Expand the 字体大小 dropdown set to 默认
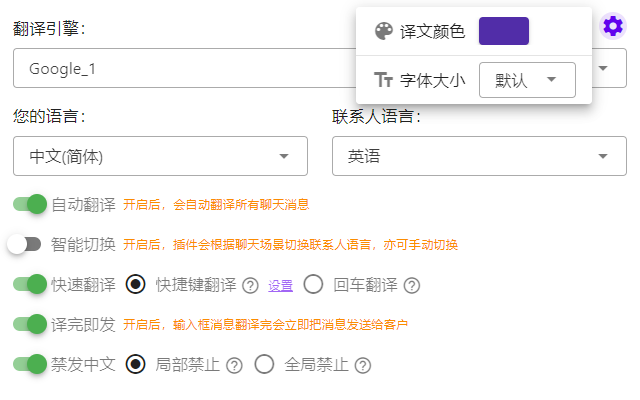Viewport: 640px width, 400px height. tap(527, 80)
